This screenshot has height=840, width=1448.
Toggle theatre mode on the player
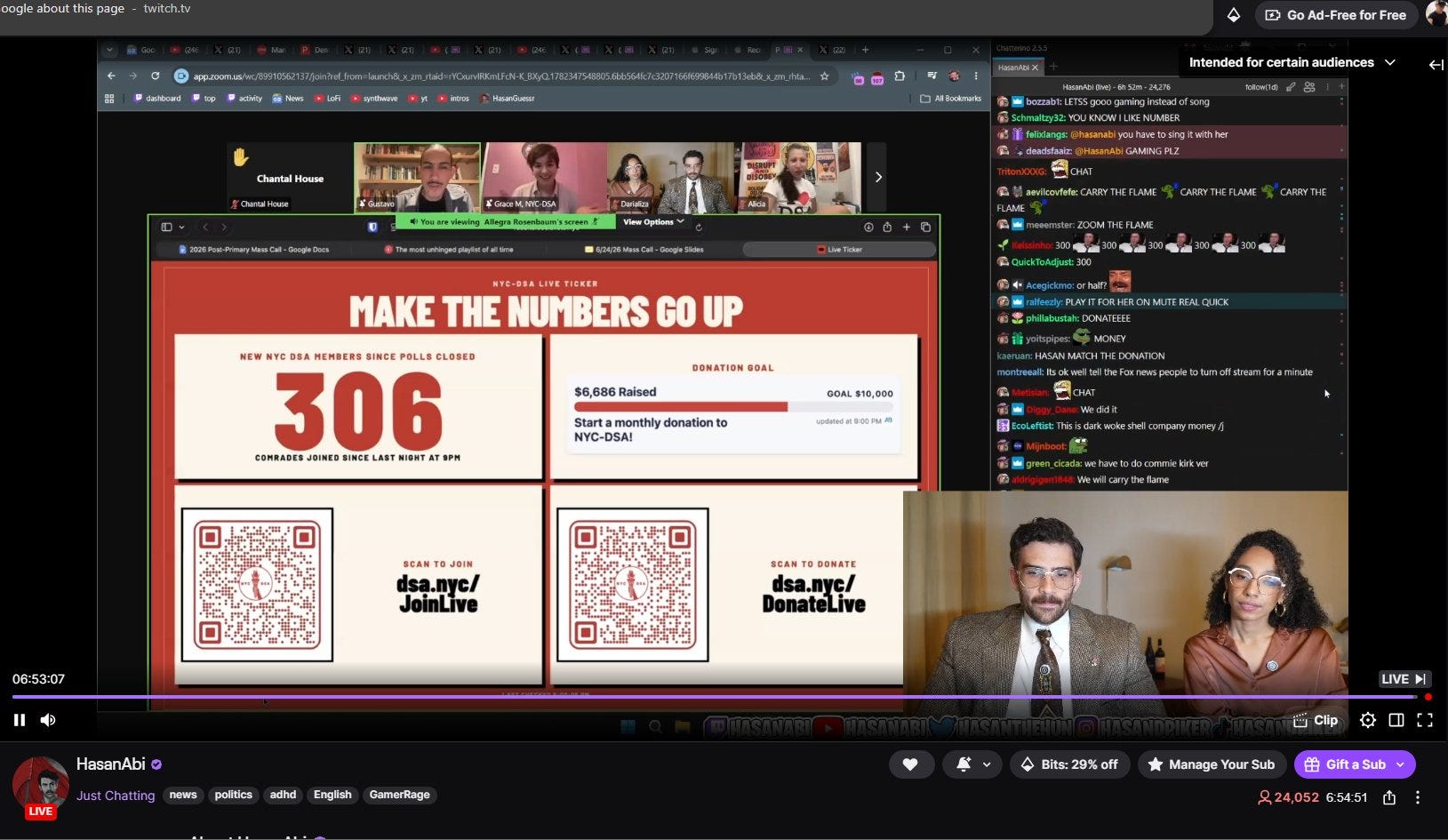pos(1396,720)
